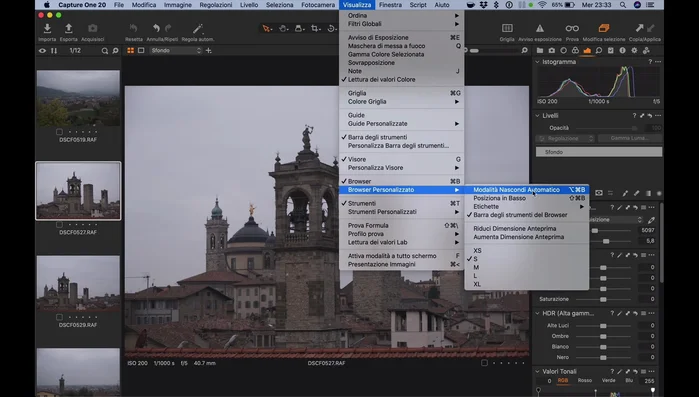This screenshot has width=699, height=397.
Task: Open the Library folder tool tab
Action: [x=540, y=51]
